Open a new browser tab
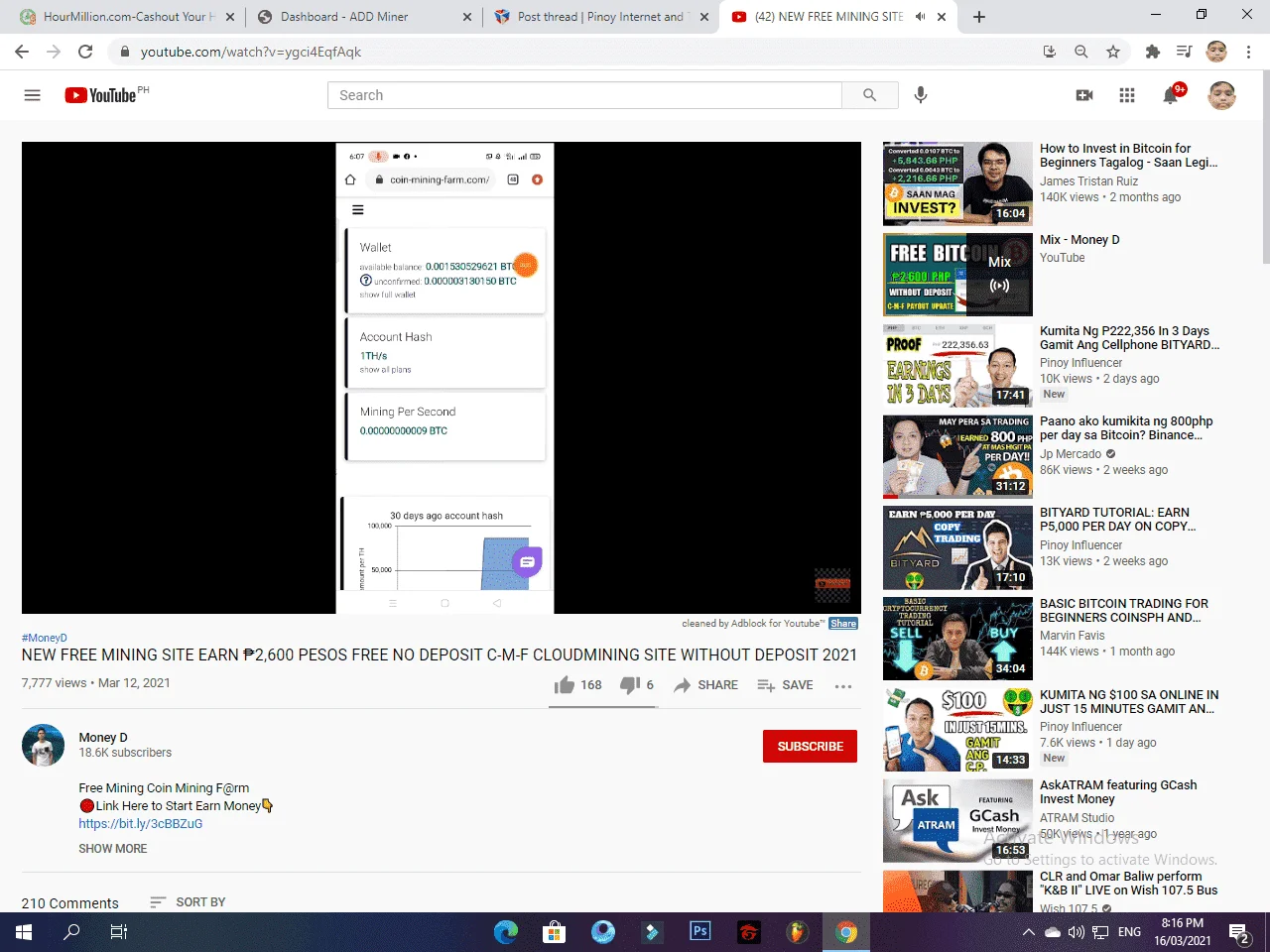 (979, 17)
